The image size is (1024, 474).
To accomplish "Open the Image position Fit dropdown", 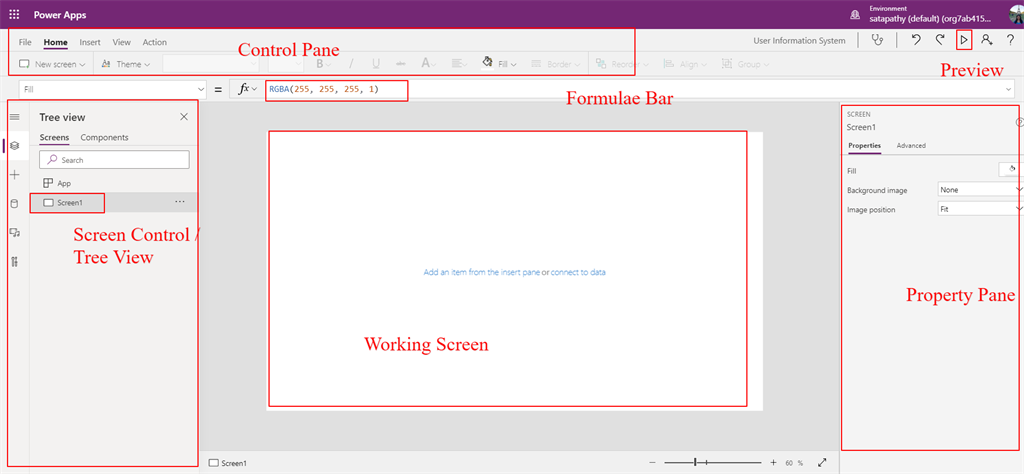I will [980, 210].
